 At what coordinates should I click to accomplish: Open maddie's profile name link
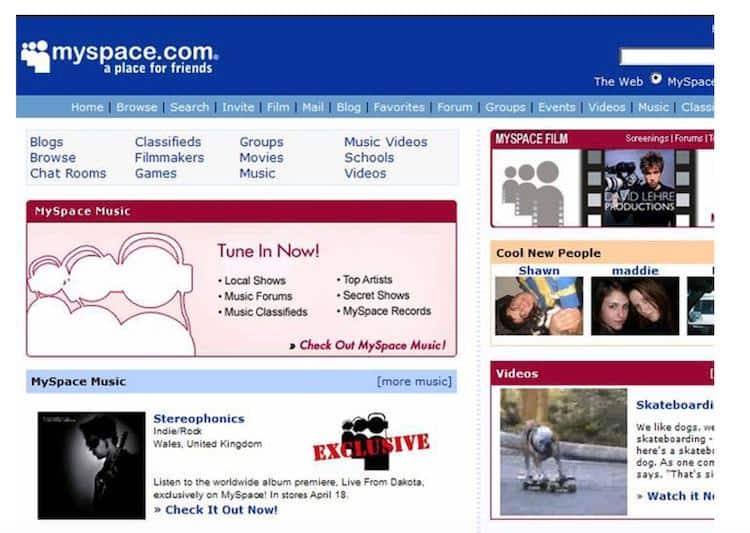pos(635,270)
